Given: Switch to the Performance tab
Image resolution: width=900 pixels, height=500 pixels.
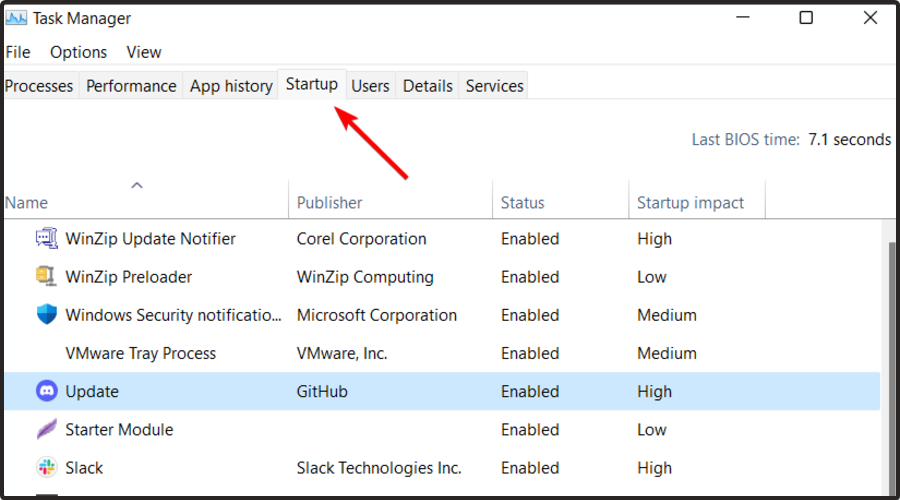Looking at the screenshot, I should tap(131, 86).
